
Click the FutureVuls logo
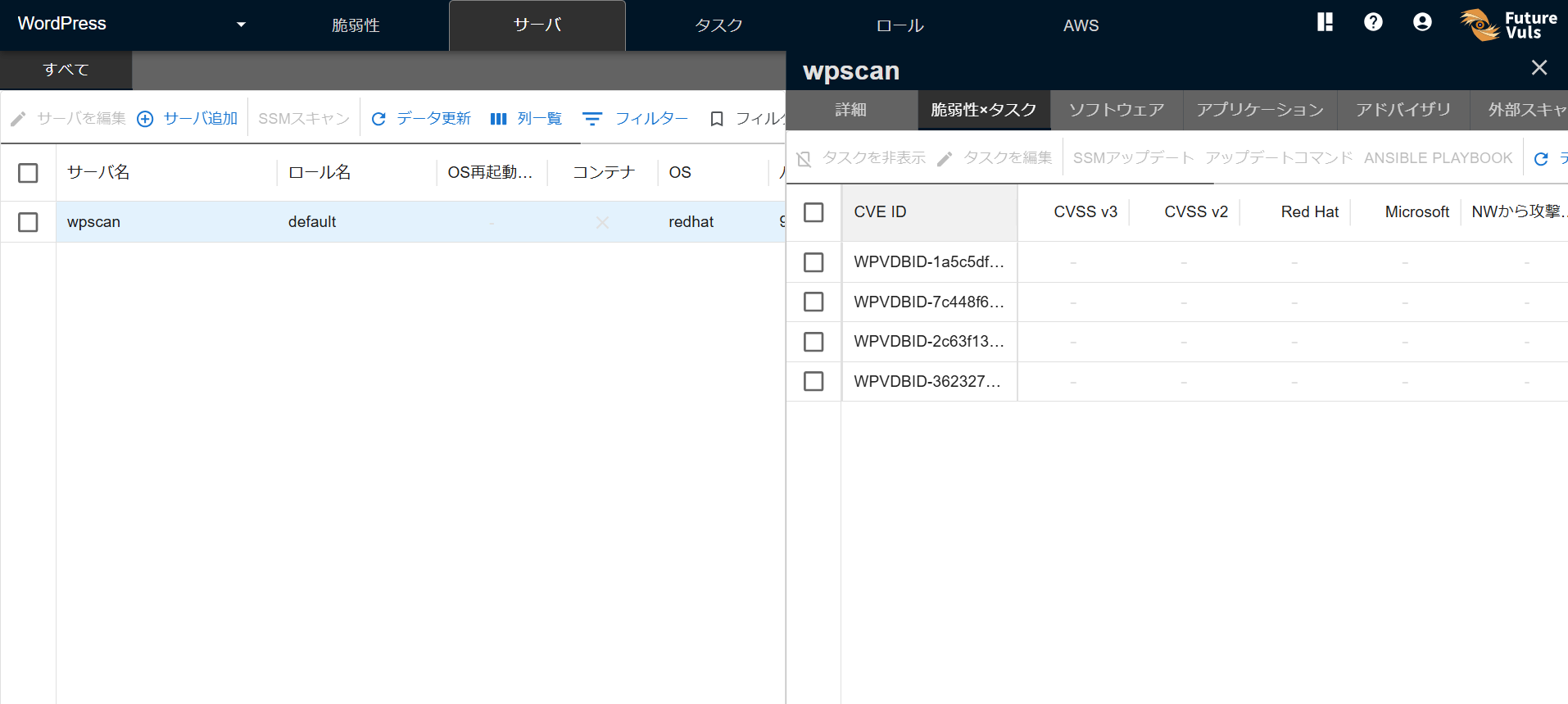pos(1509,25)
